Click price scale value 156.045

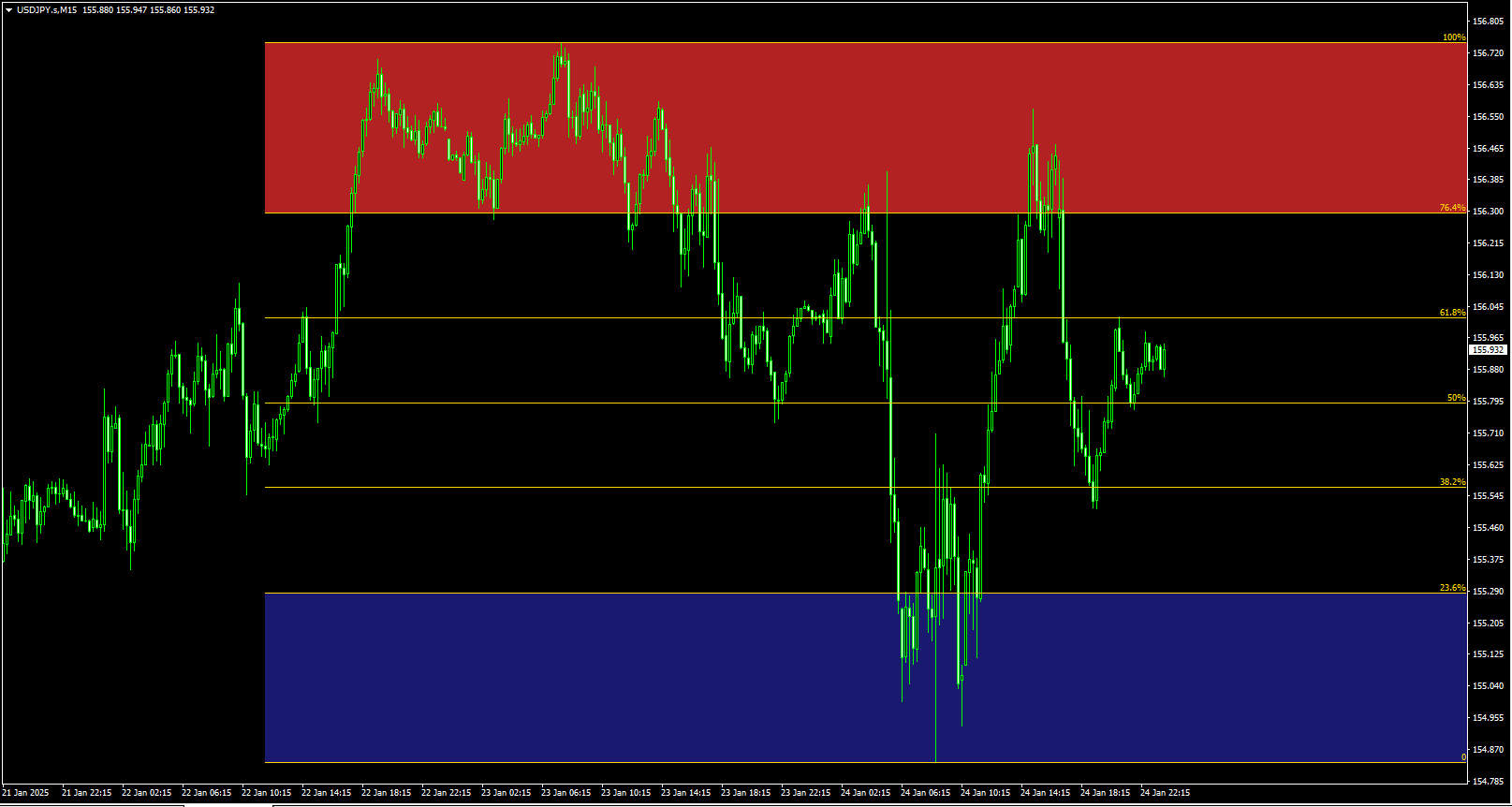click(1488, 307)
